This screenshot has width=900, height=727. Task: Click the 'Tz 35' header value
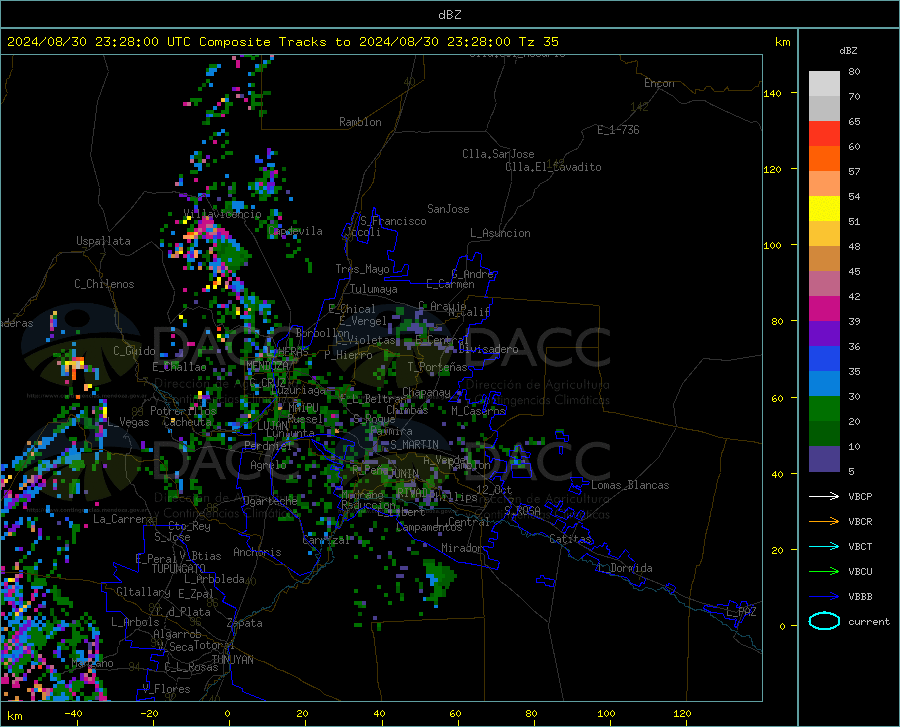(x=538, y=41)
